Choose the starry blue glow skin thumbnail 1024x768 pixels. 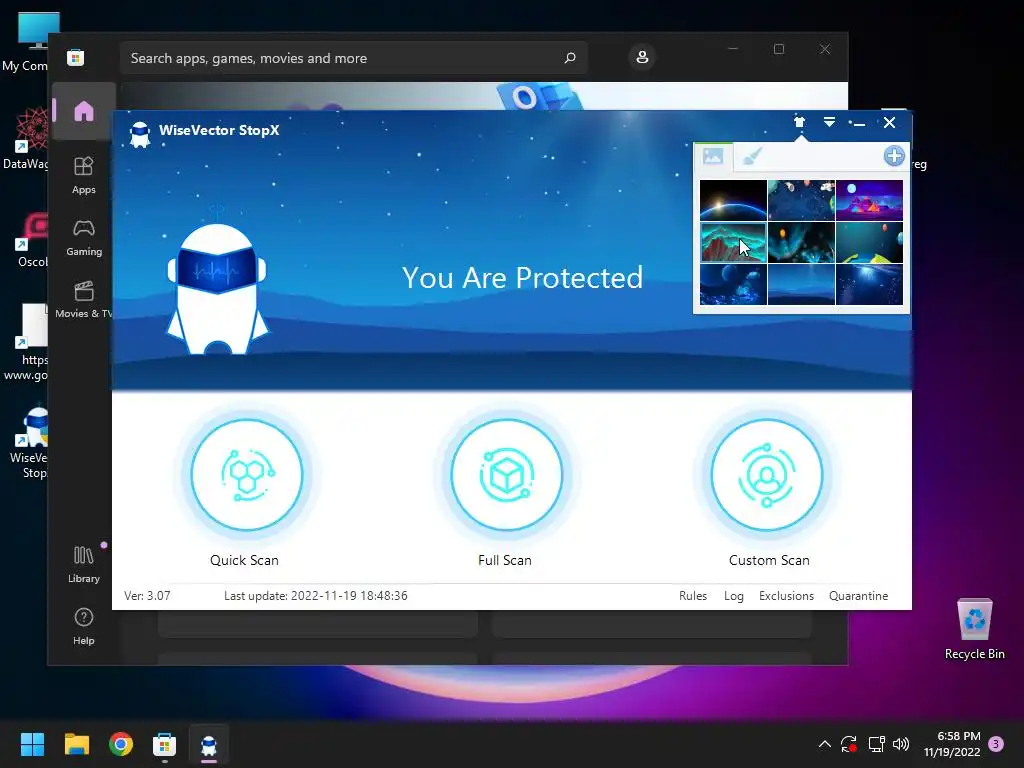[x=869, y=284]
